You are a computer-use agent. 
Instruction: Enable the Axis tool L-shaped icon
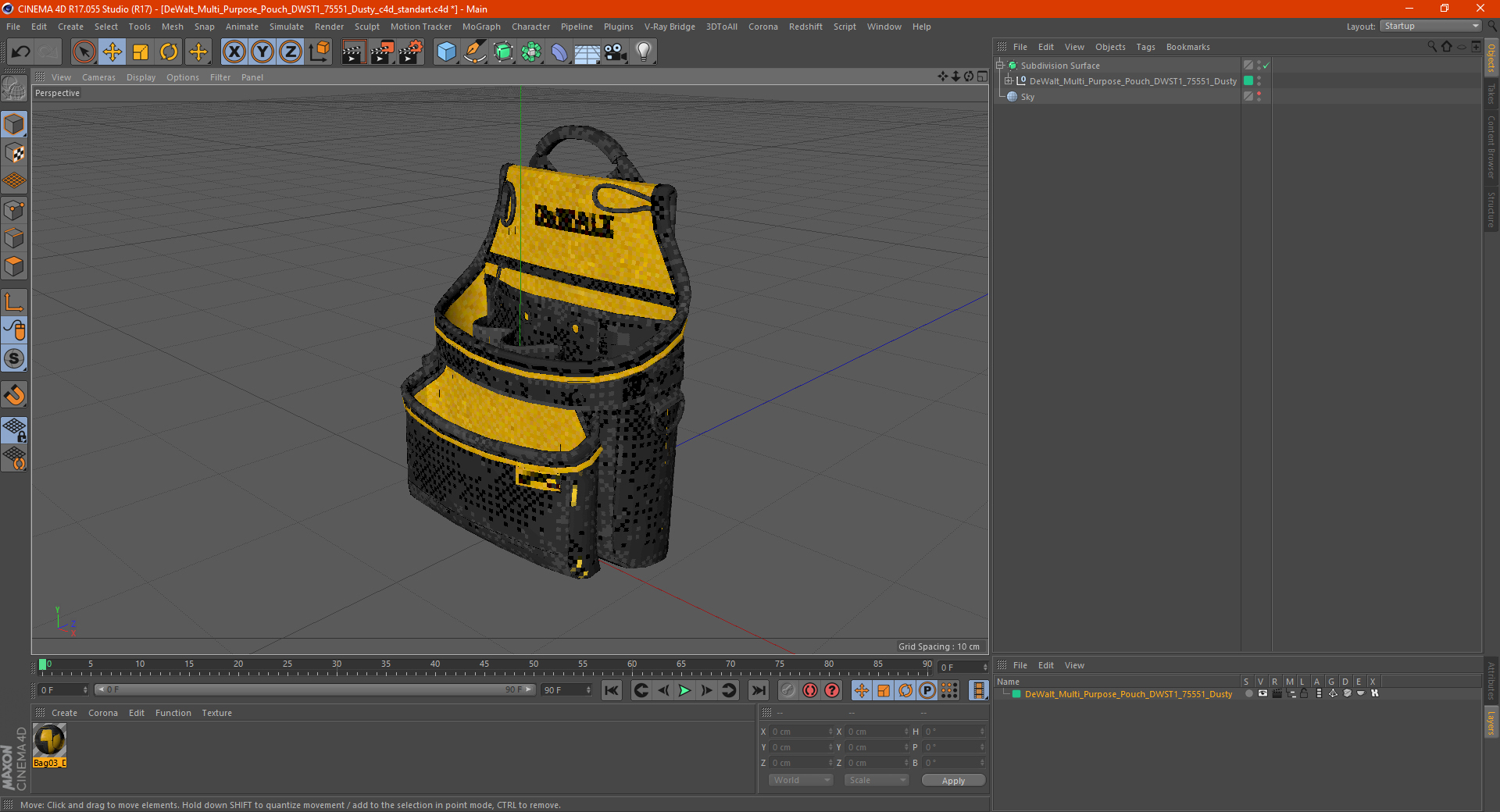[14, 302]
